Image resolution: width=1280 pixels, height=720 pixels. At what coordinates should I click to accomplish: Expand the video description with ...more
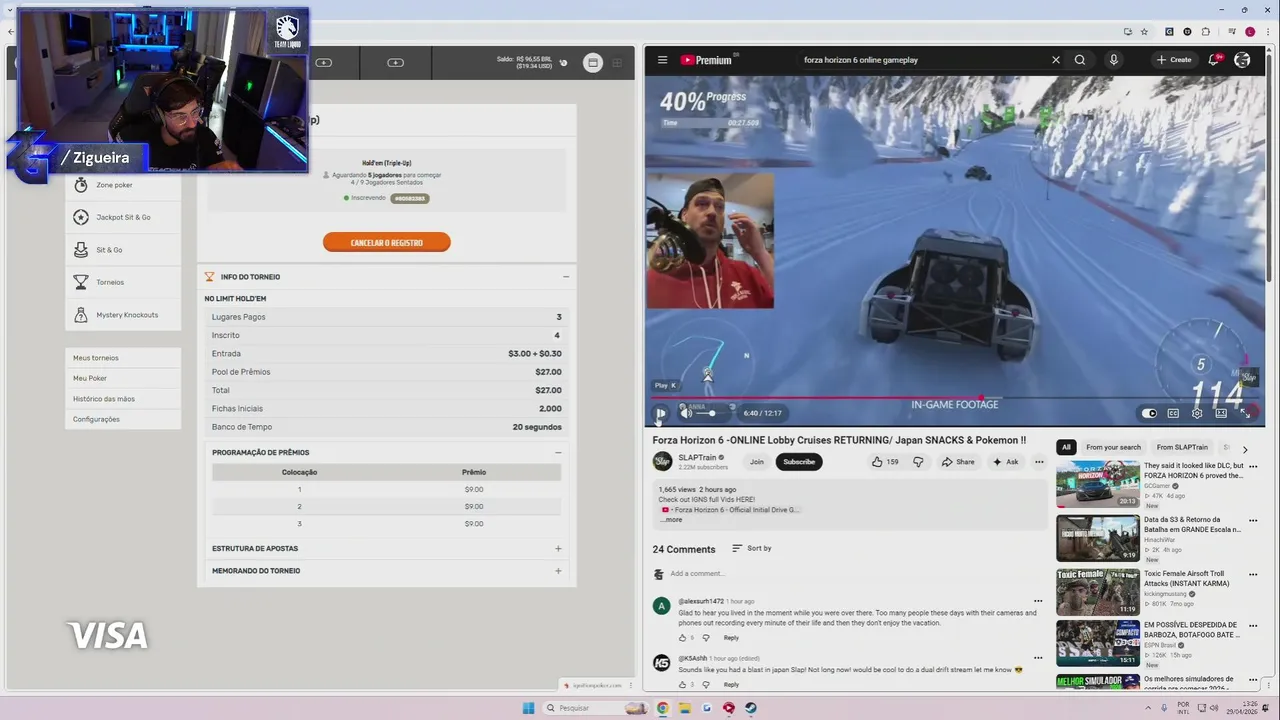(671, 520)
